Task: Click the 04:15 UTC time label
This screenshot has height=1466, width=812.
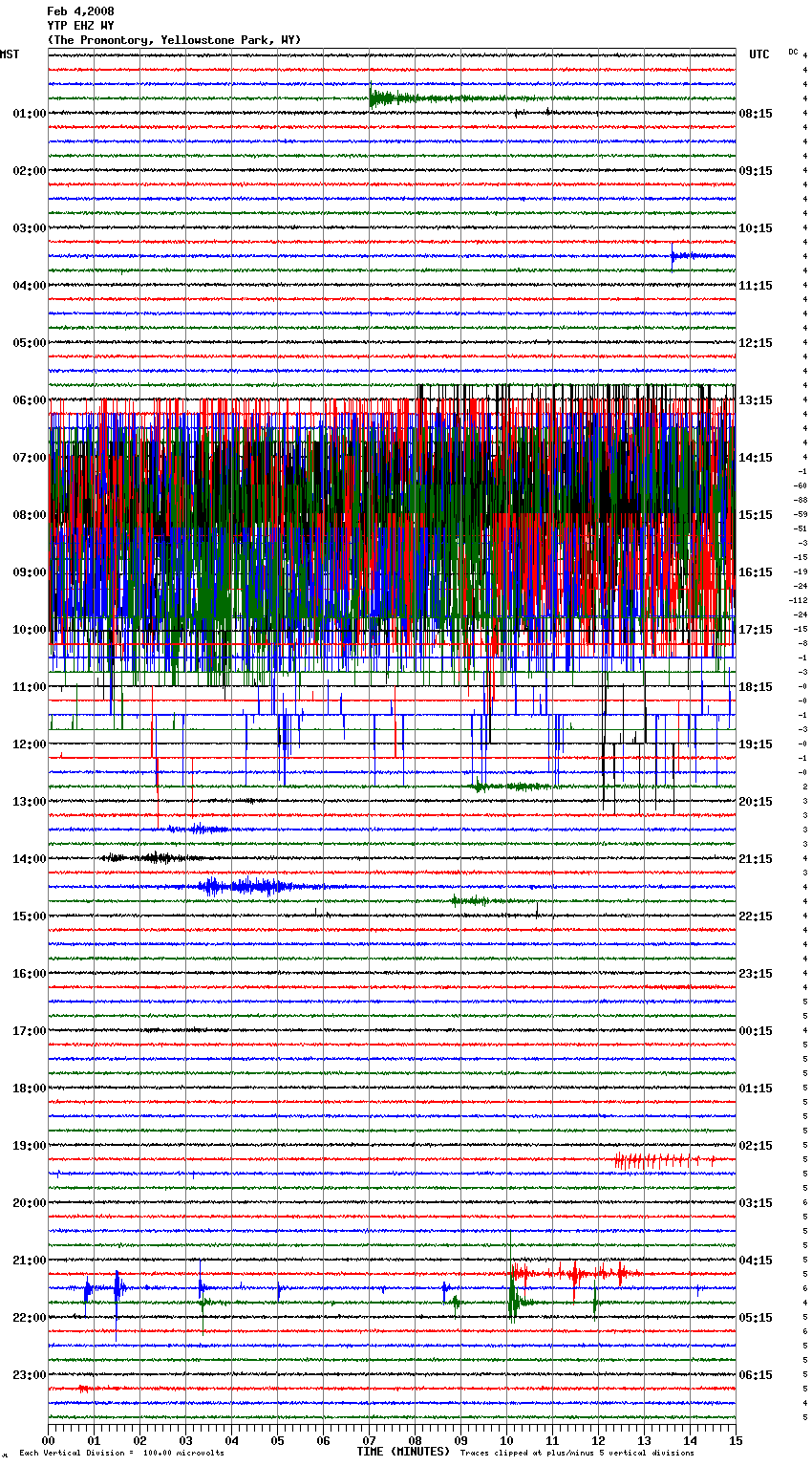Action: point(756,1261)
